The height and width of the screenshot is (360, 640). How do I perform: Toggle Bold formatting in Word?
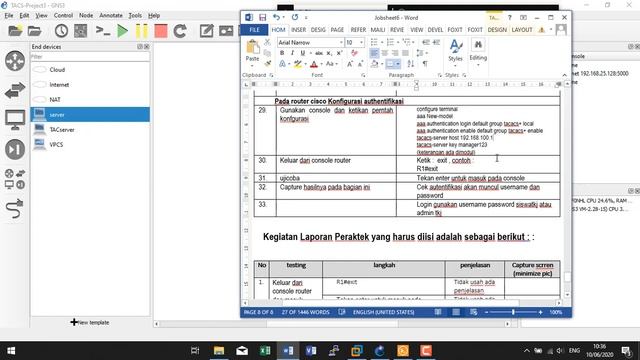point(282,53)
